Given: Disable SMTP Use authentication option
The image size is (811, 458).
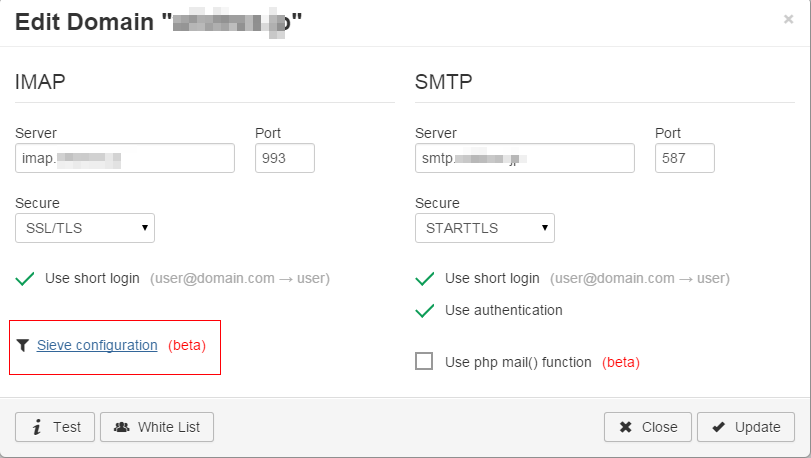Looking at the screenshot, I should [425, 310].
